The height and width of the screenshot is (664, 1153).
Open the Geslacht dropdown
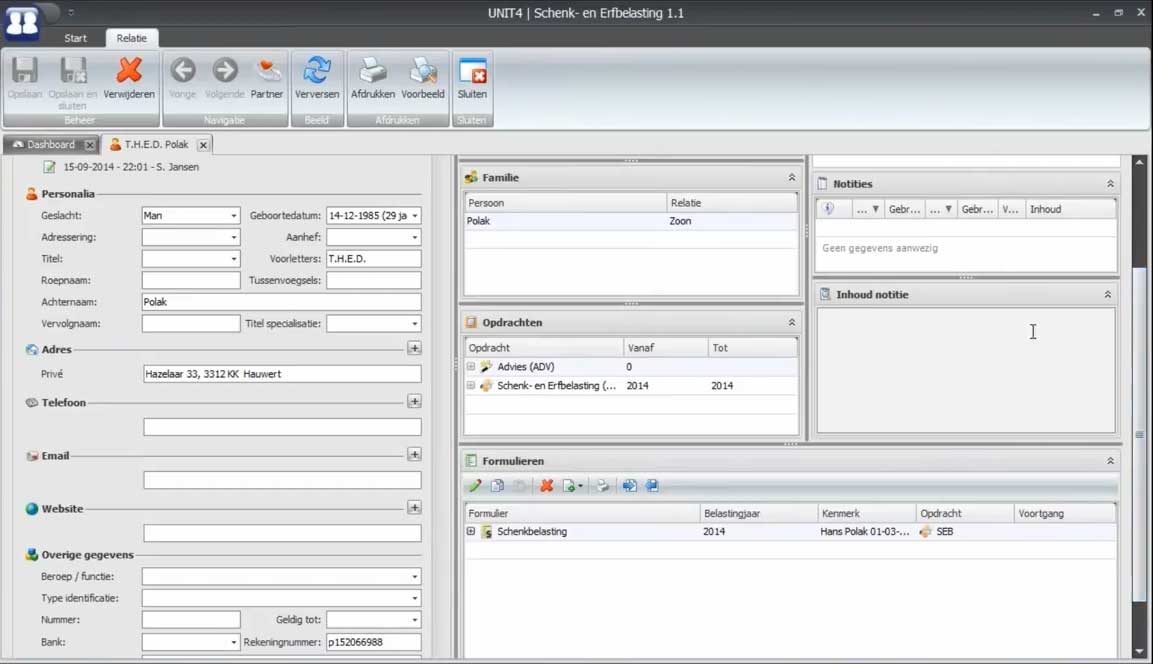(234, 215)
